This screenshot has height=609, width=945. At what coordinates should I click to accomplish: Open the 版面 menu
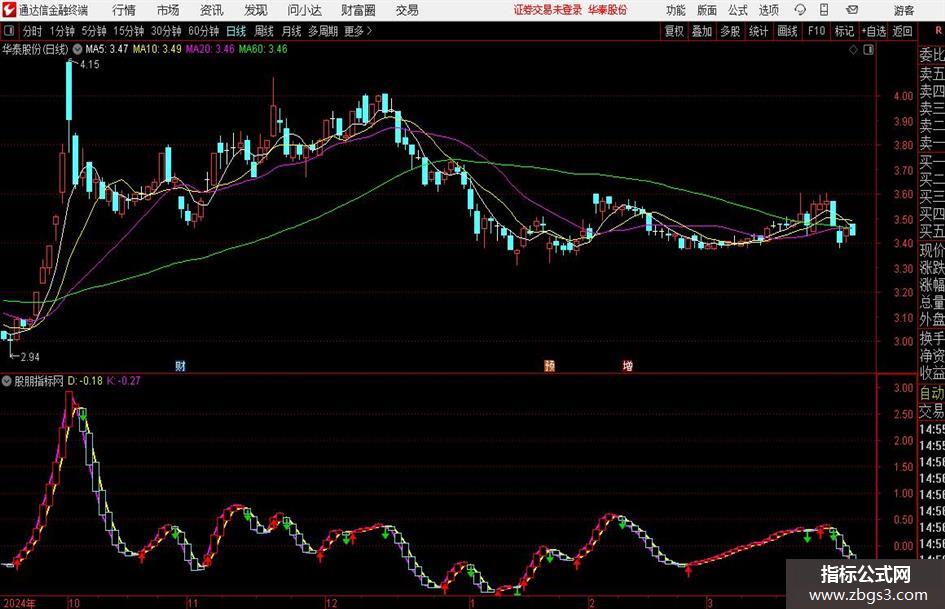706,10
